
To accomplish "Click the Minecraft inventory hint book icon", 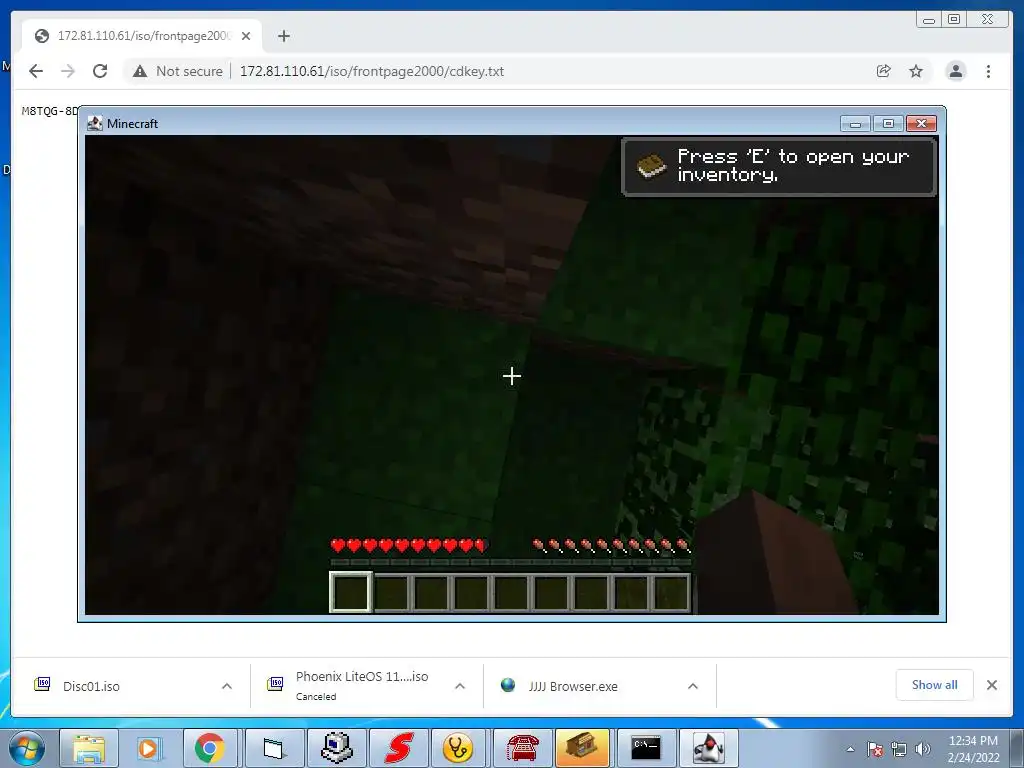I will [x=650, y=166].
